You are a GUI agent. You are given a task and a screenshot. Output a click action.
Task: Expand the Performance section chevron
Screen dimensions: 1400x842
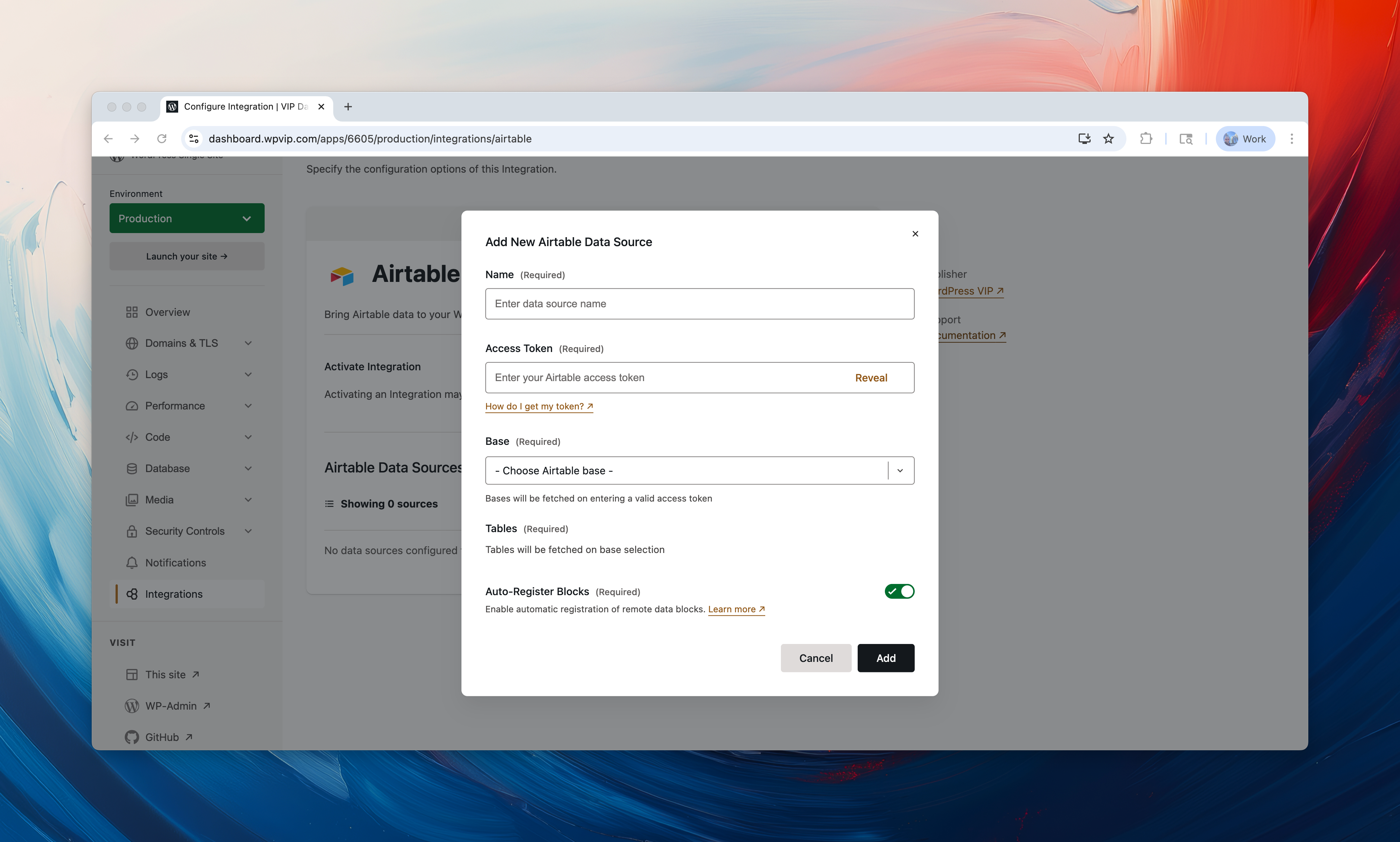pyautogui.click(x=248, y=406)
